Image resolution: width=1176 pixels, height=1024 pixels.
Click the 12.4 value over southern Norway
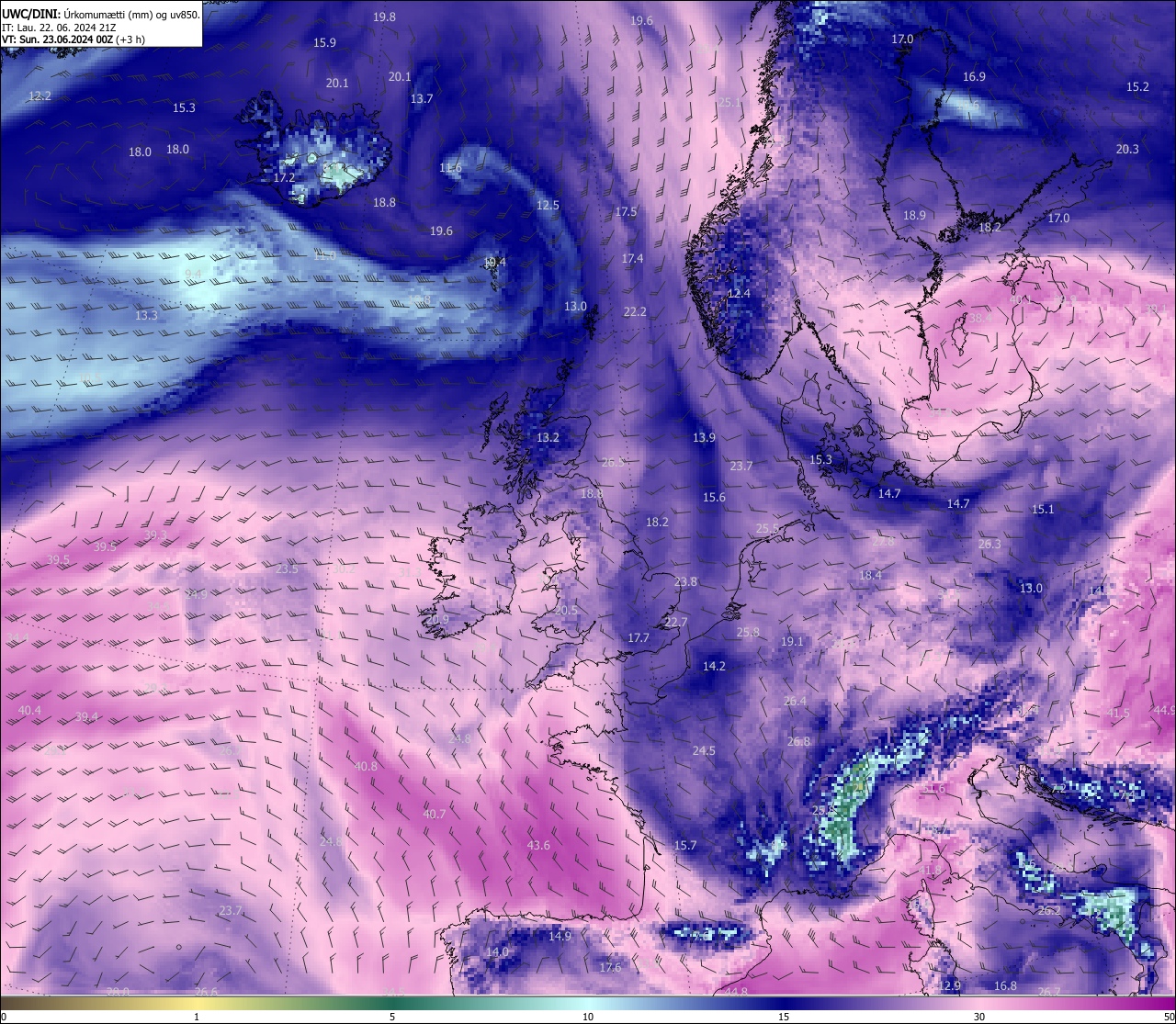(x=739, y=294)
